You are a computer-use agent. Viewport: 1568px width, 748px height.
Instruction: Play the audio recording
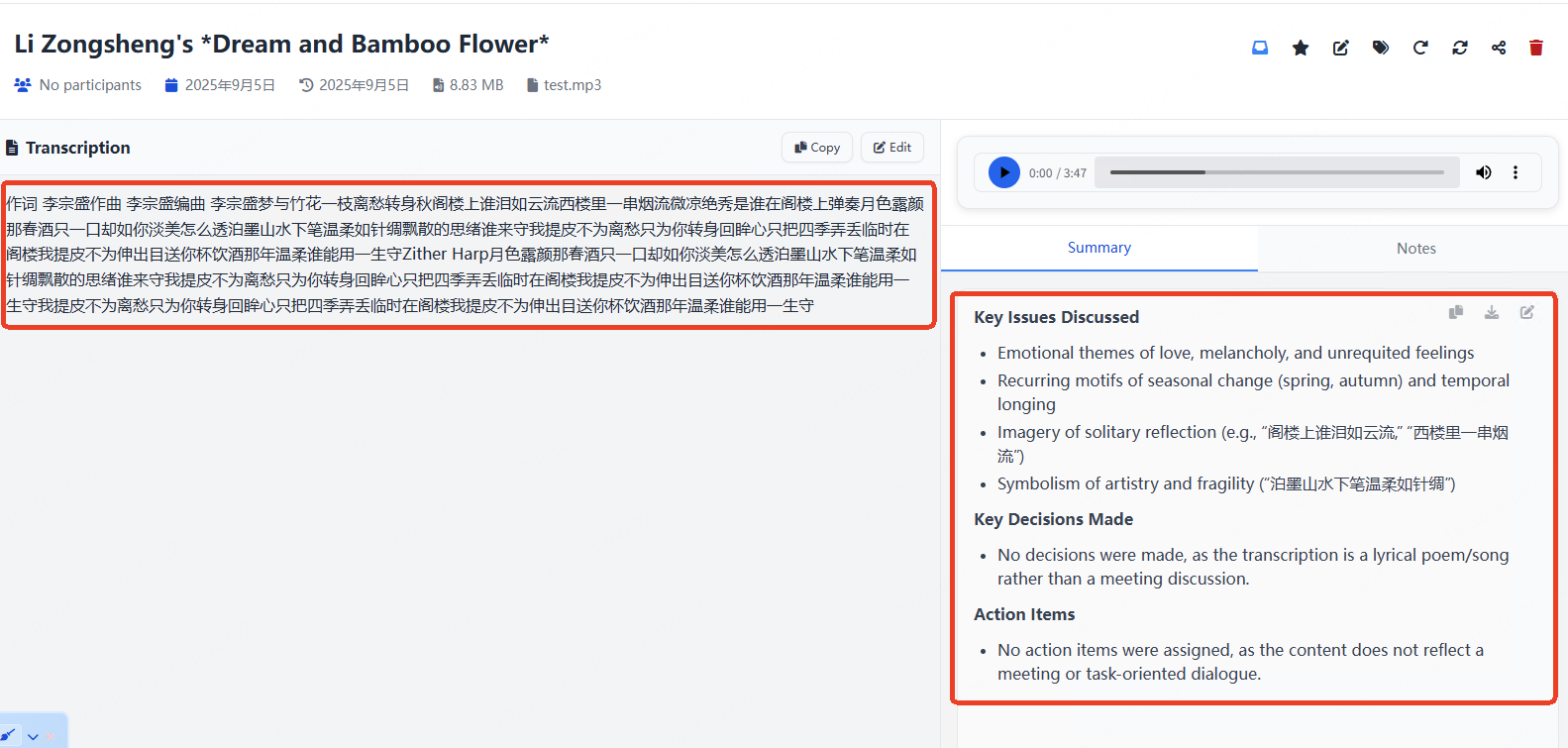click(1004, 172)
